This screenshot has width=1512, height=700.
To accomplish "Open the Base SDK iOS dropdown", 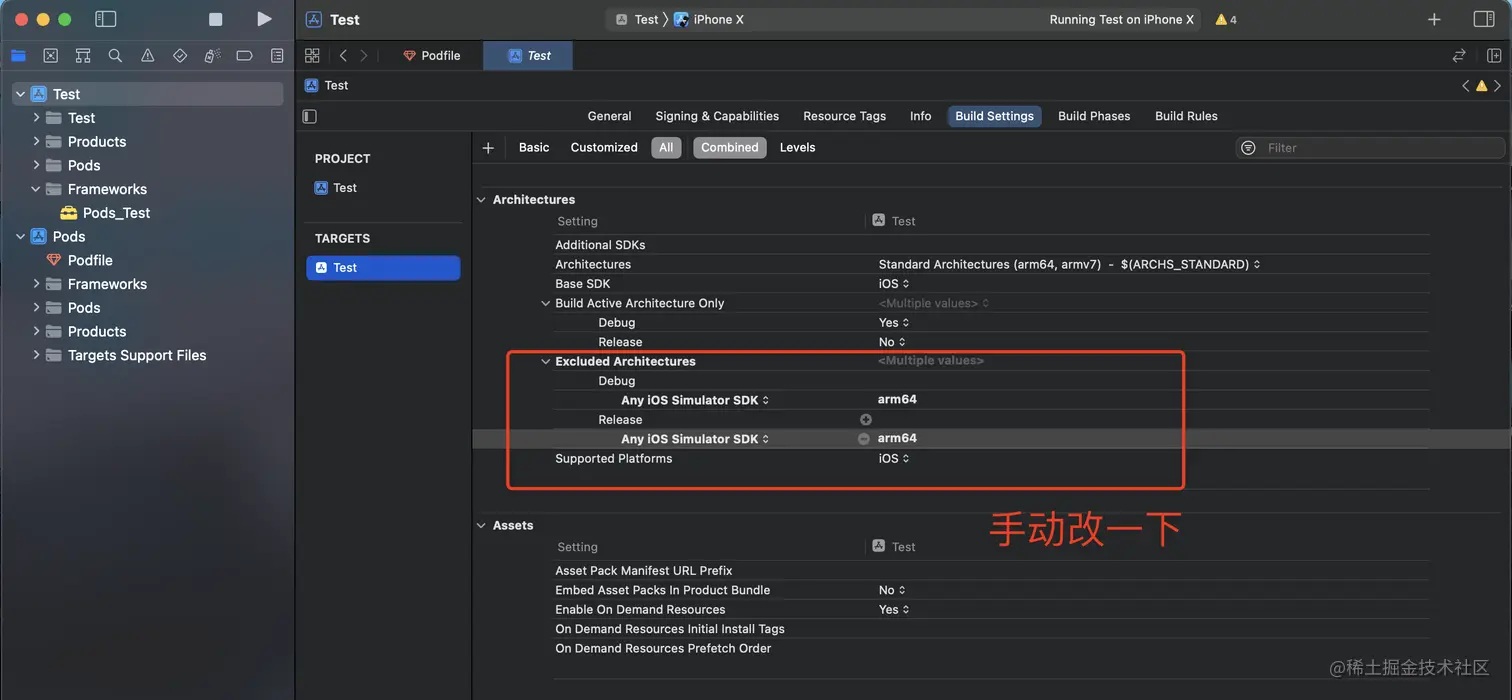I will tap(894, 284).
